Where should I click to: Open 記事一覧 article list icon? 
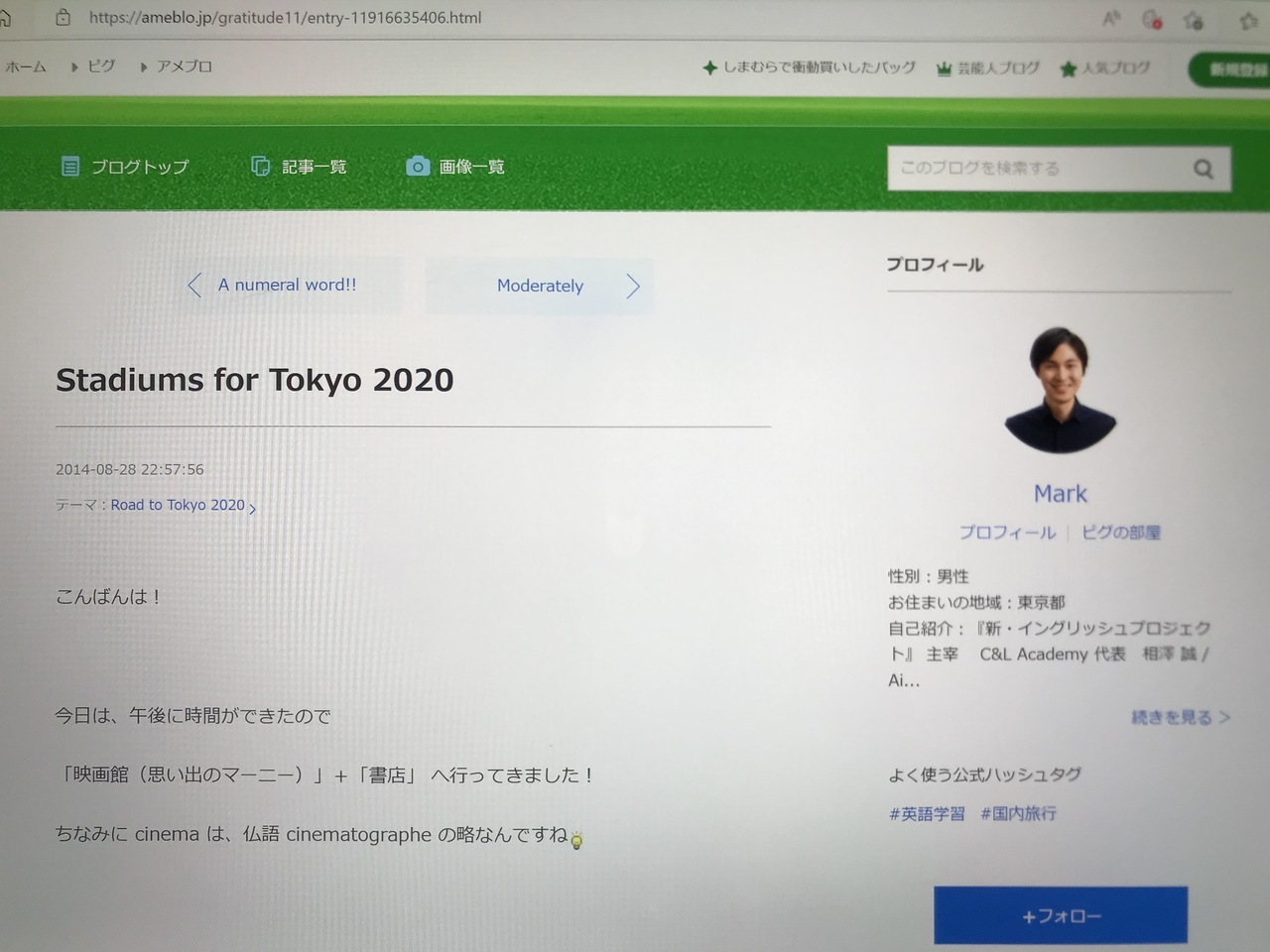[260, 166]
